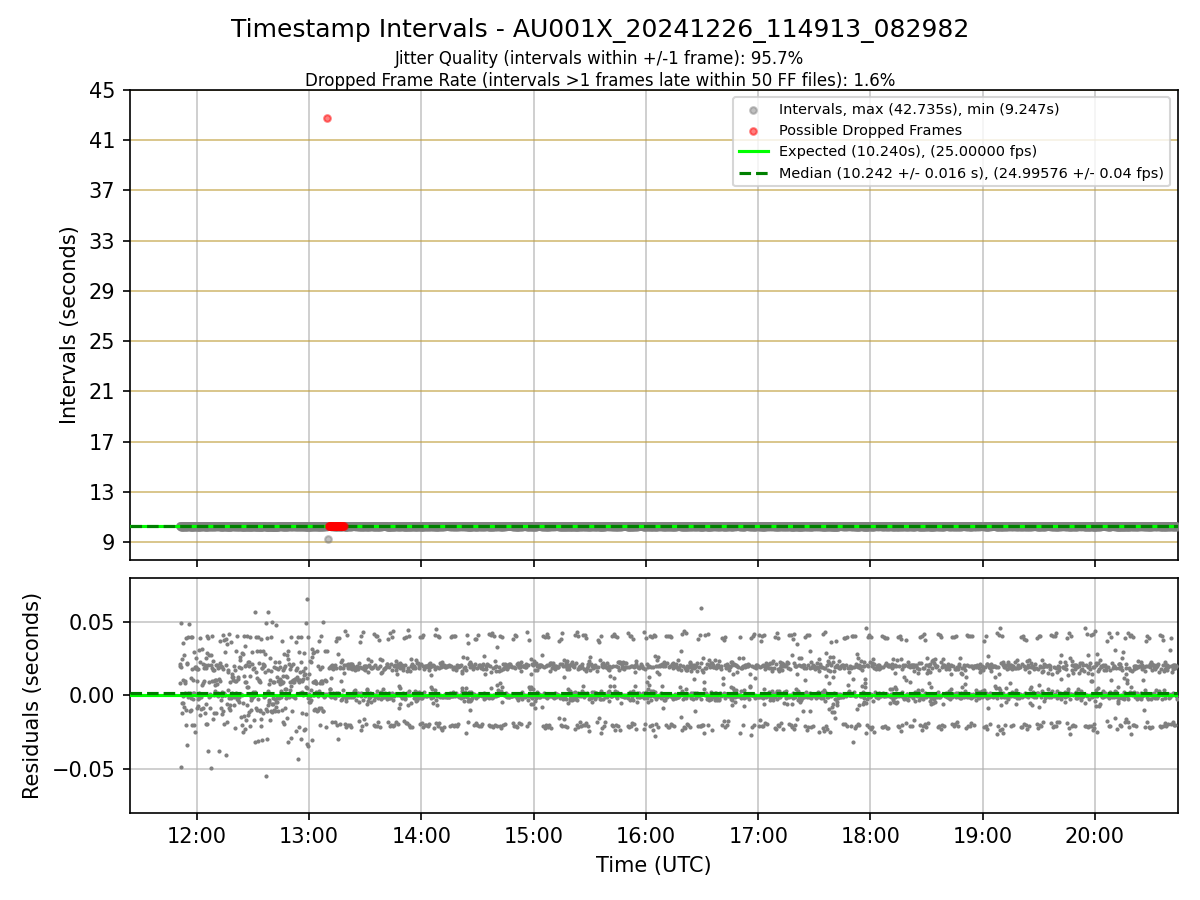The width and height of the screenshot is (1200, 900).
Task: Click legend text 'Median (10.242 +/- 0.016 s)'
Action: click(882, 173)
